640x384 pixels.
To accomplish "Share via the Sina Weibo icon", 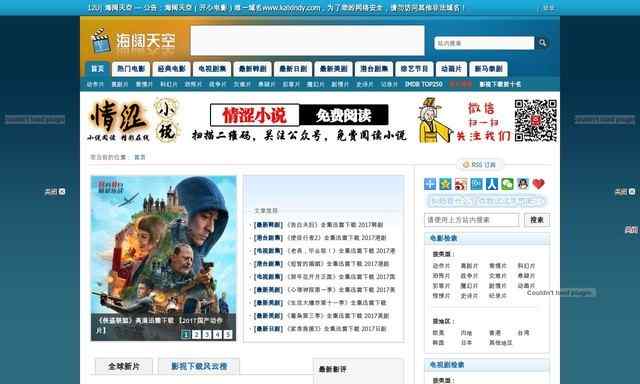I will click(461, 184).
